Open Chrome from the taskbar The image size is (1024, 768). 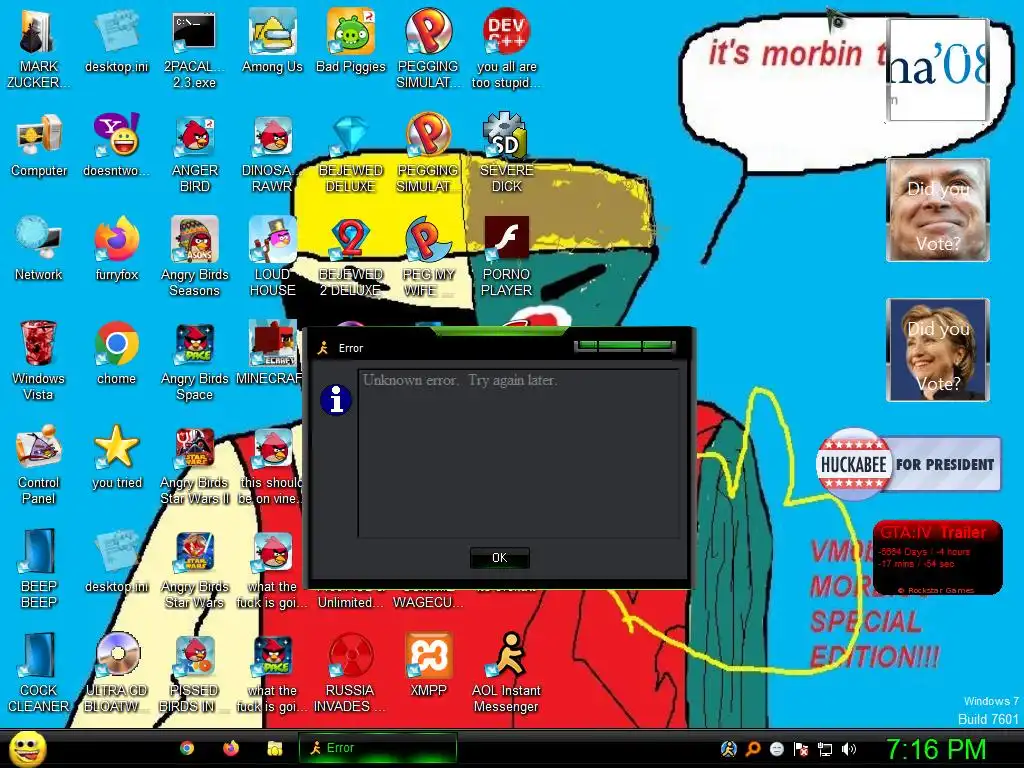[187, 748]
